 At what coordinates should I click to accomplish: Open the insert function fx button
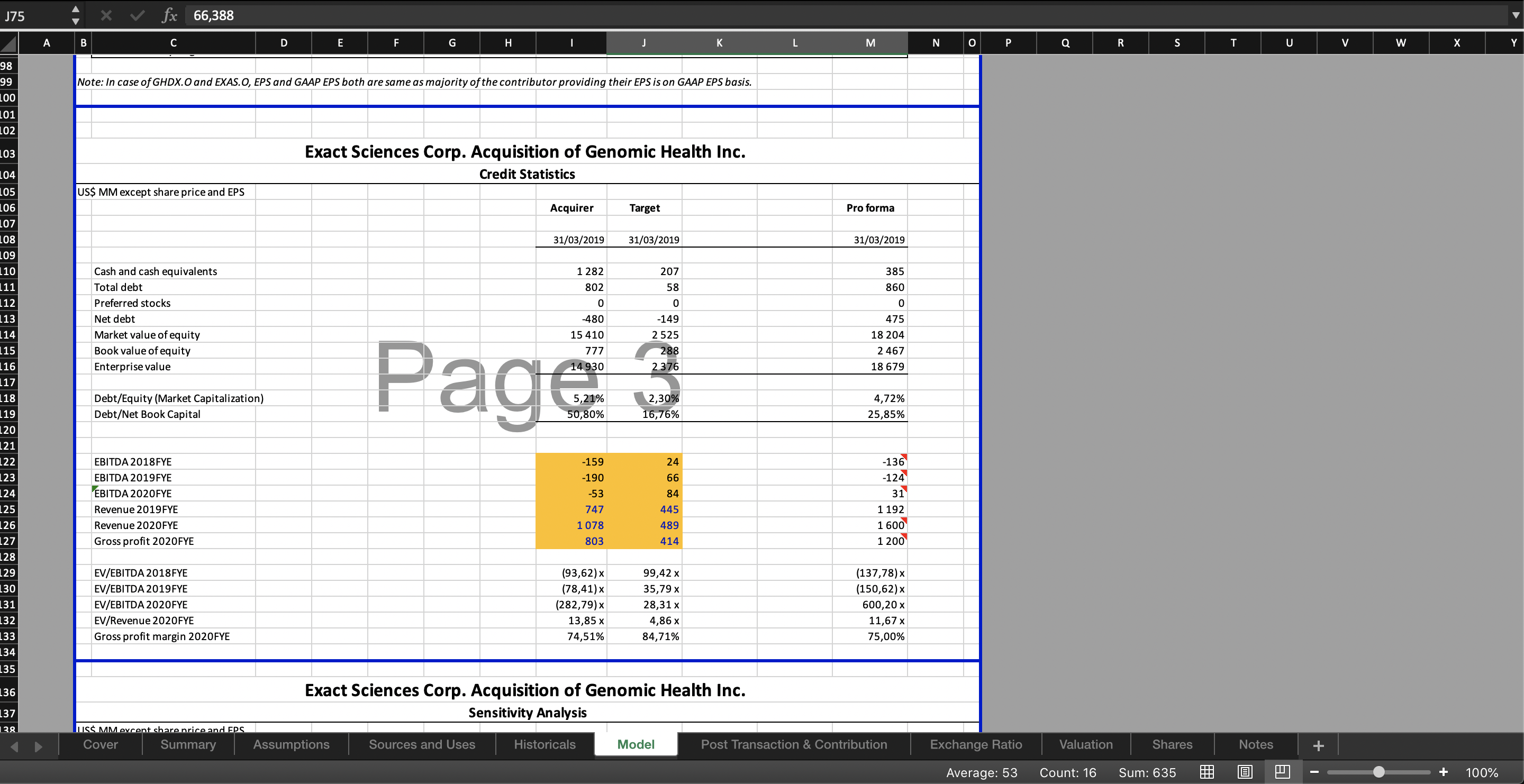tap(169, 15)
